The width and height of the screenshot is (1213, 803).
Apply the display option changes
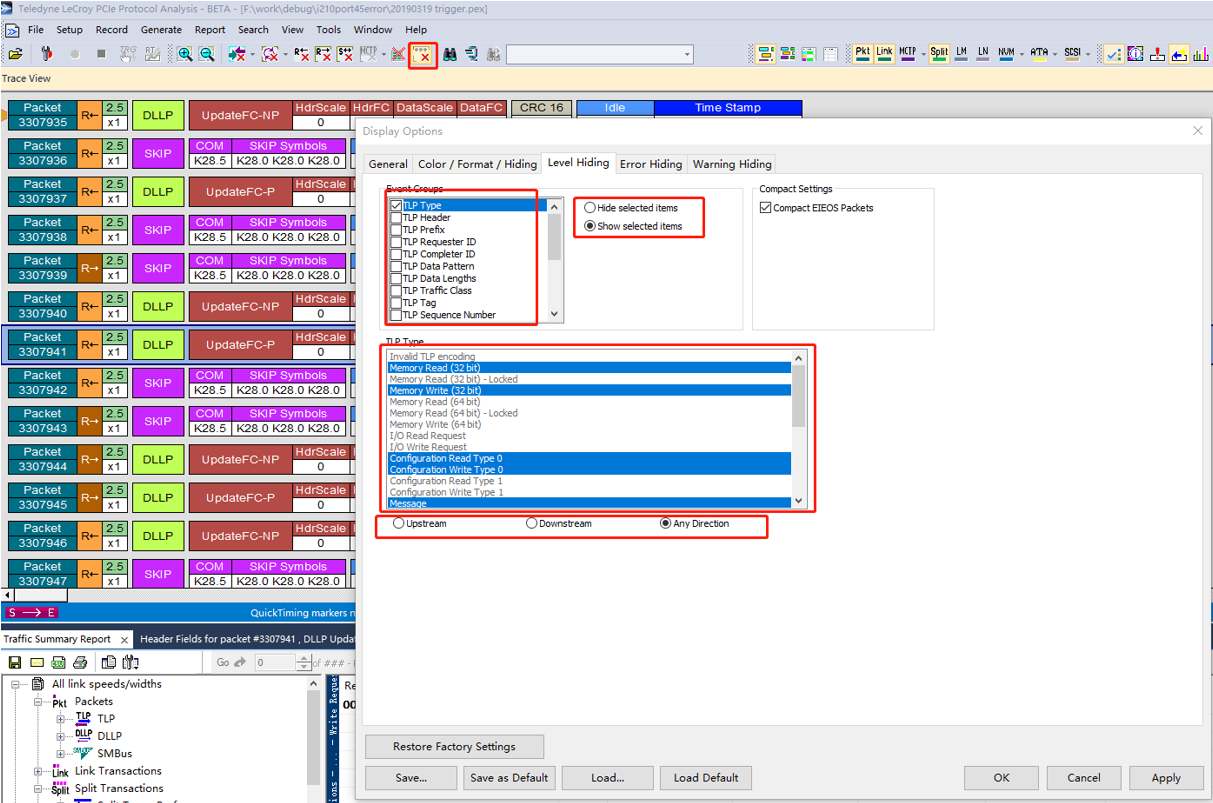[x=1166, y=777]
